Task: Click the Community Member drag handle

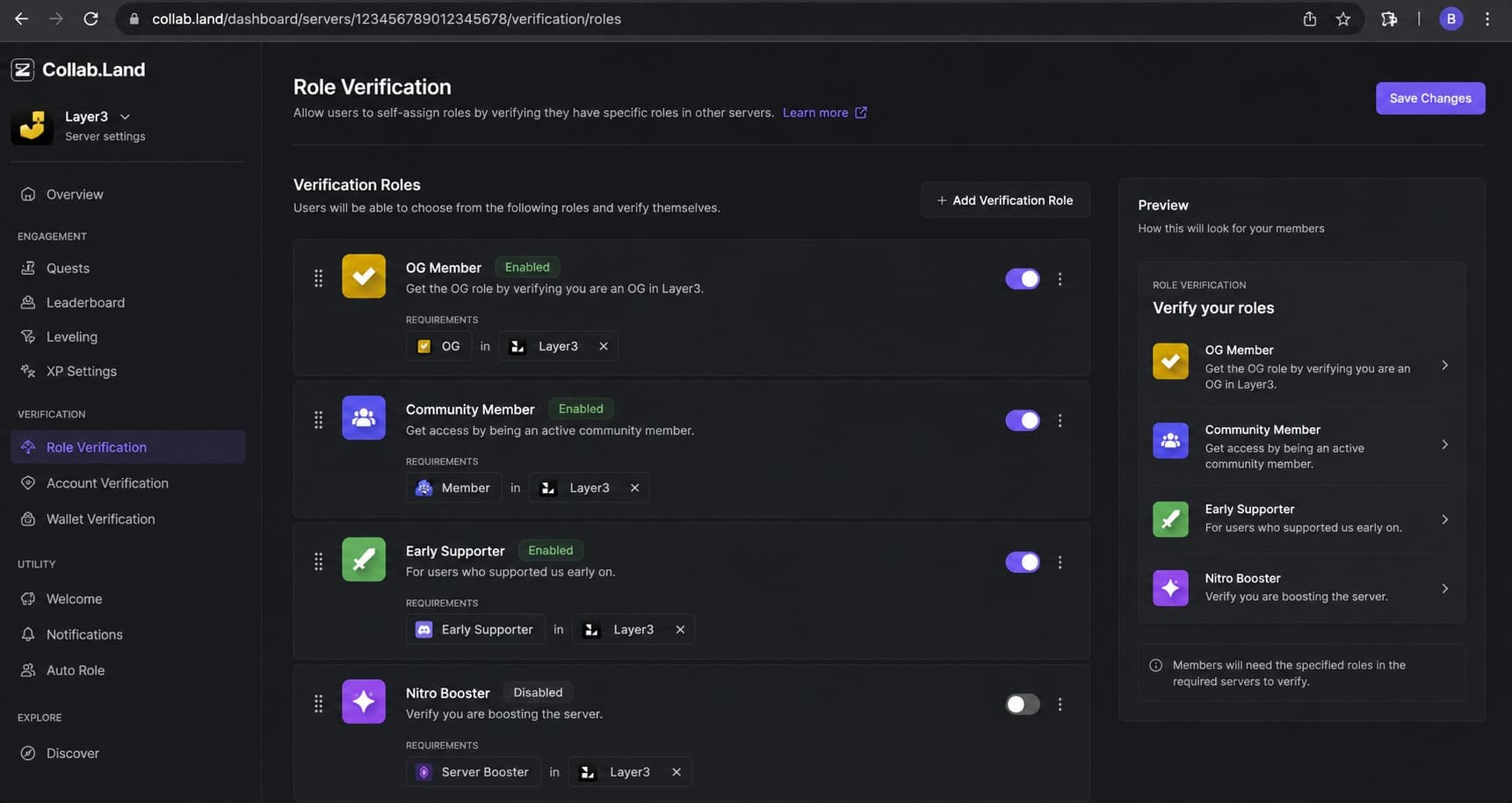Action: (x=318, y=421)
